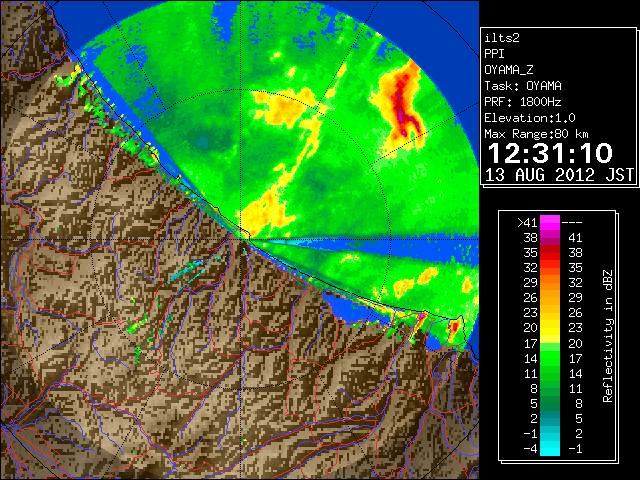The width and height of the screenshot is (640, 480).
Task: Select the "PPI" scan type text
Action: click(x=494, y=54)
